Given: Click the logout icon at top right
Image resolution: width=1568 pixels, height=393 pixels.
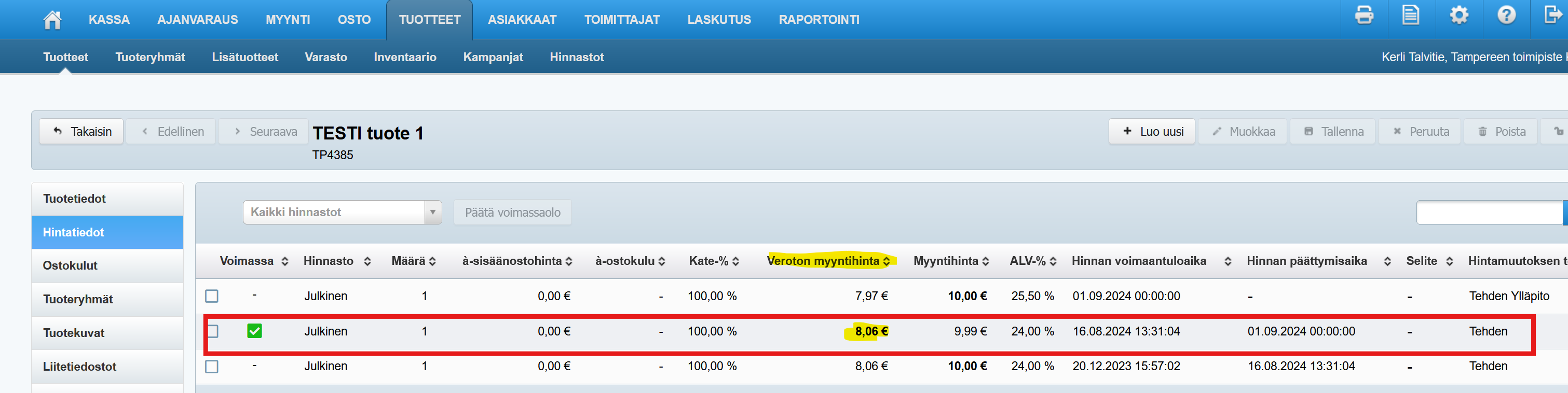Looking at the screenshot, I should 1552,15.
